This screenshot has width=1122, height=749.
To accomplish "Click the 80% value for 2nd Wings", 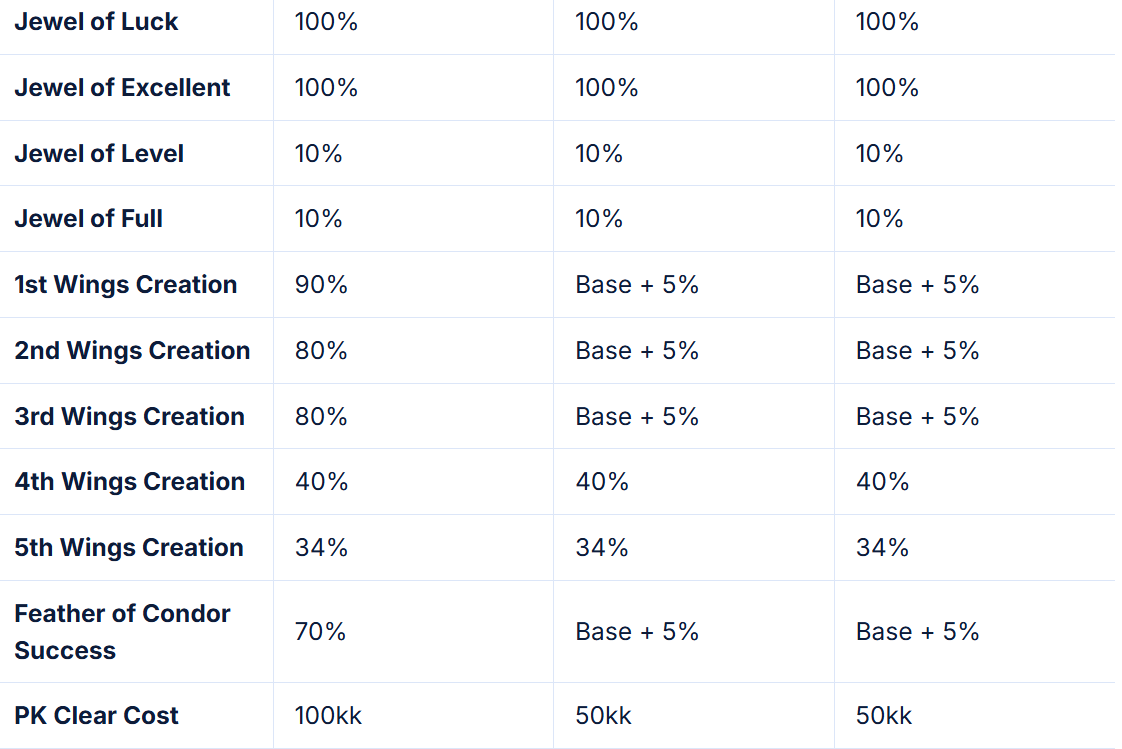I will (321, 351).
